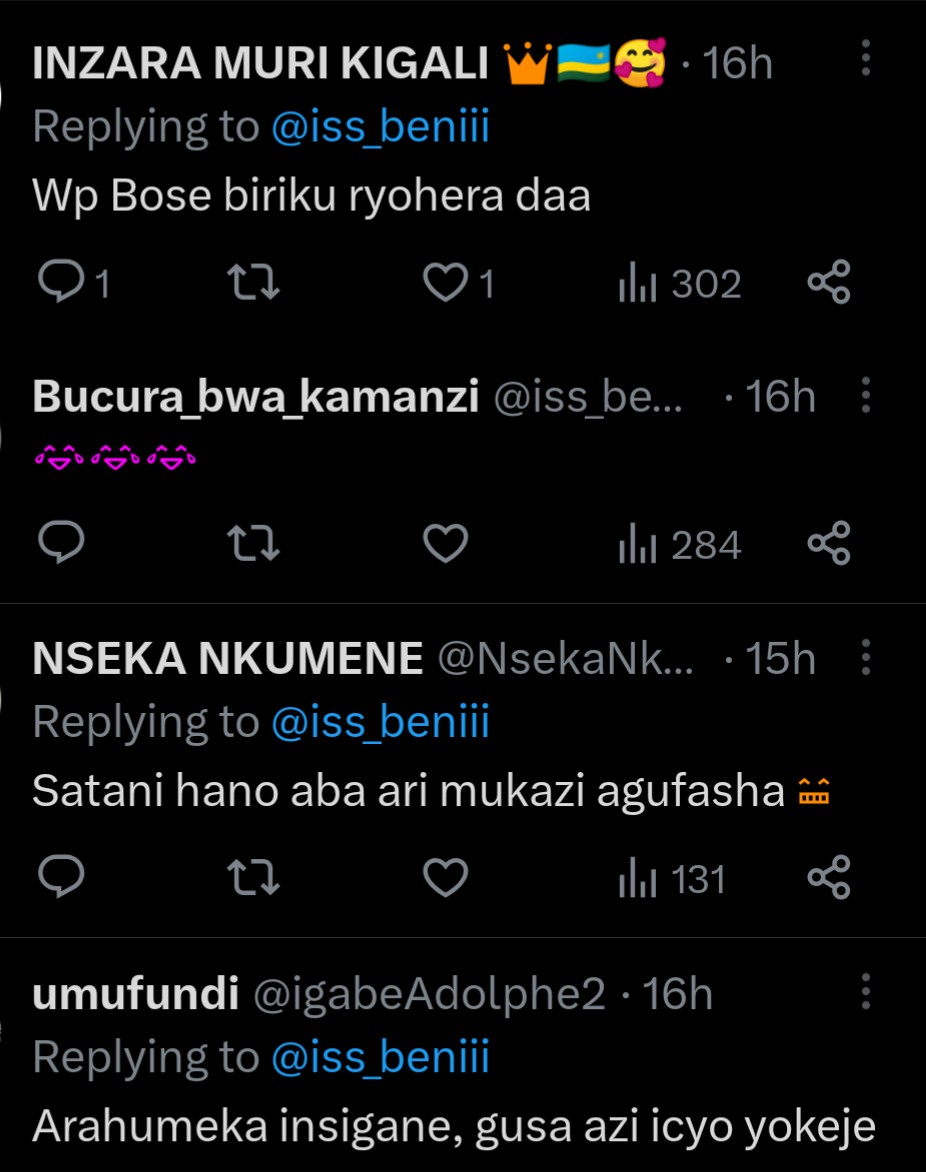The width and height of the screenshot is (926, 1172).
Task: Repost the 'Wp Bose biriku ryohera daa' tweet
Action: (254, 285)
